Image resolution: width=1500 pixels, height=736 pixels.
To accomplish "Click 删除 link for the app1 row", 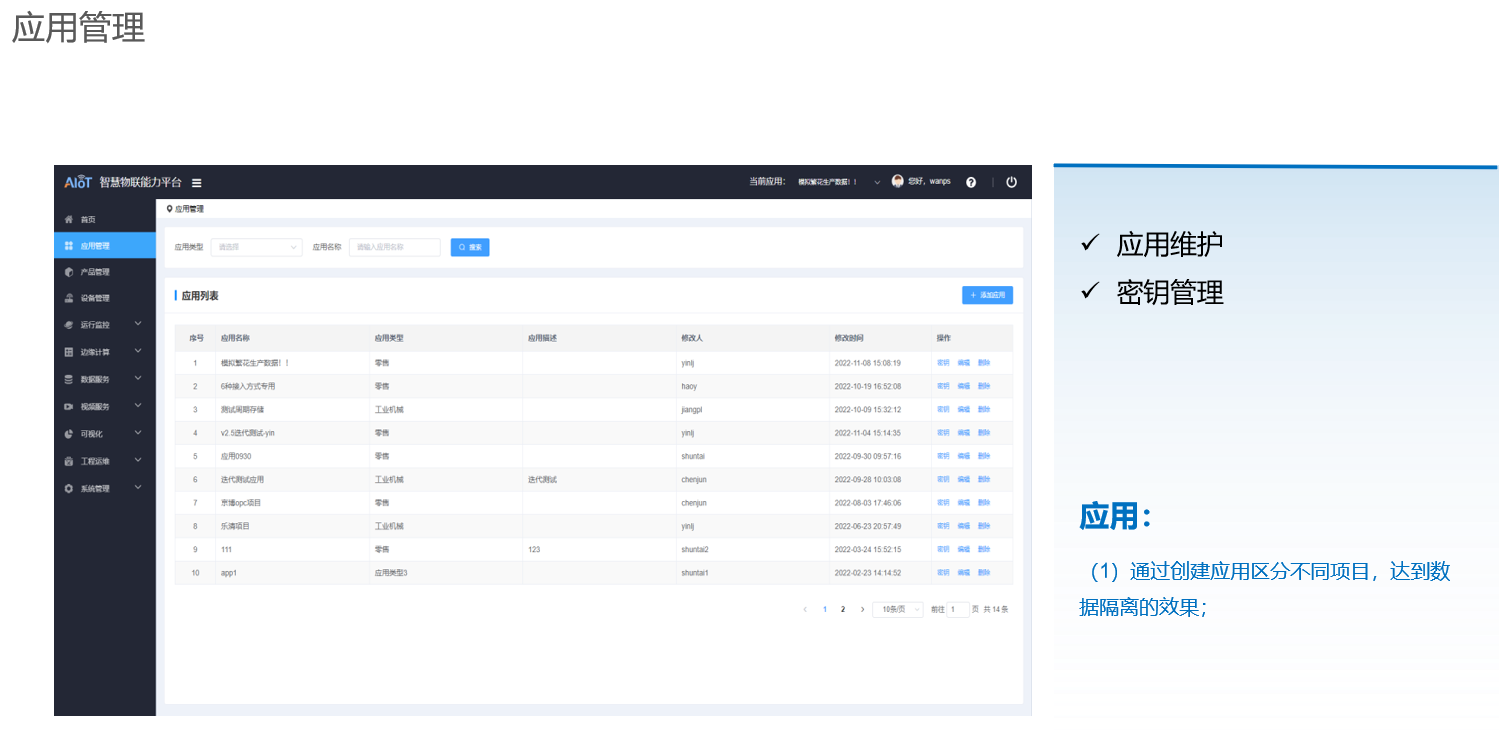I will coord(984,573).
